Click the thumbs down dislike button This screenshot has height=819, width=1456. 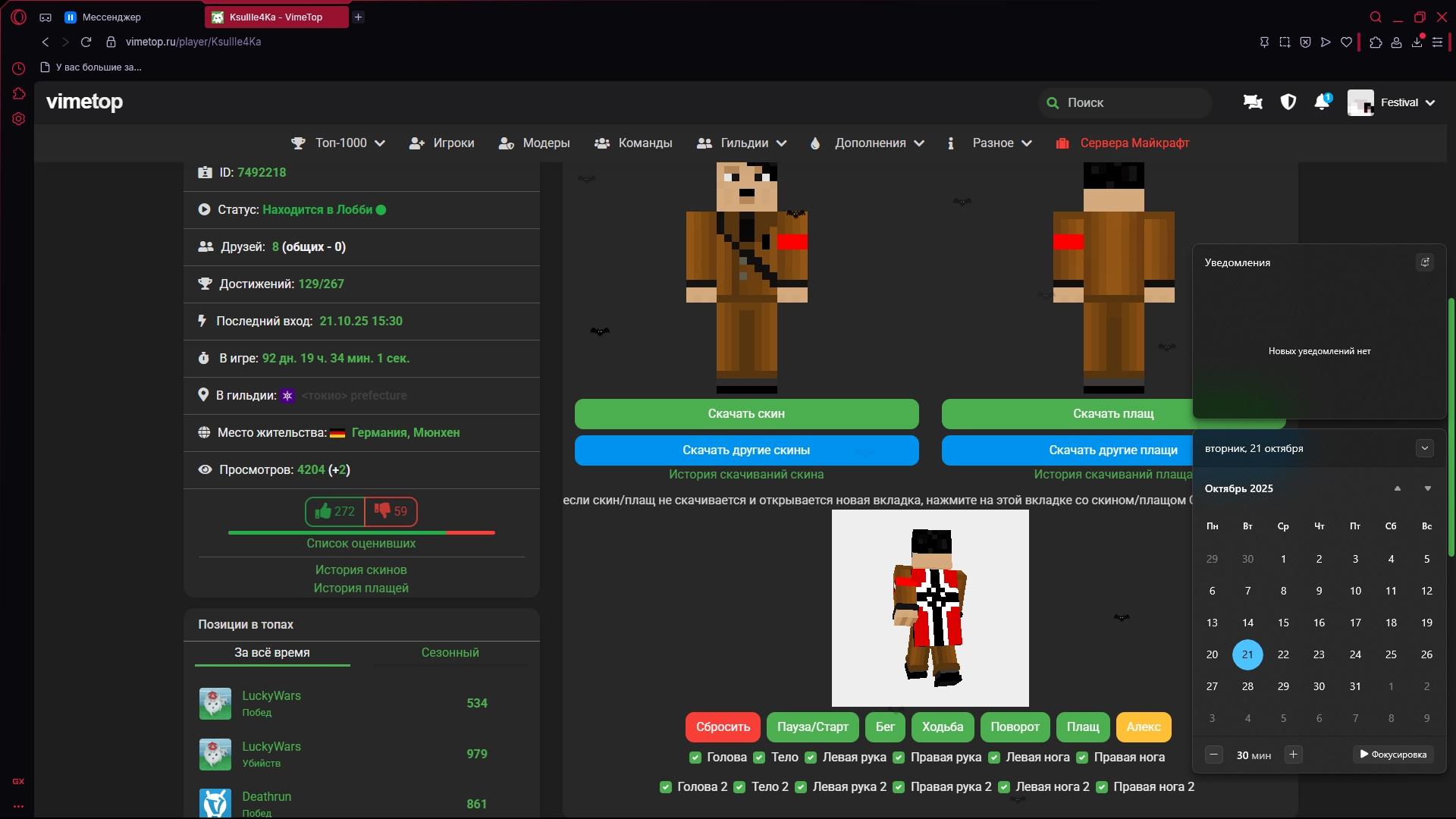[391, 512]
